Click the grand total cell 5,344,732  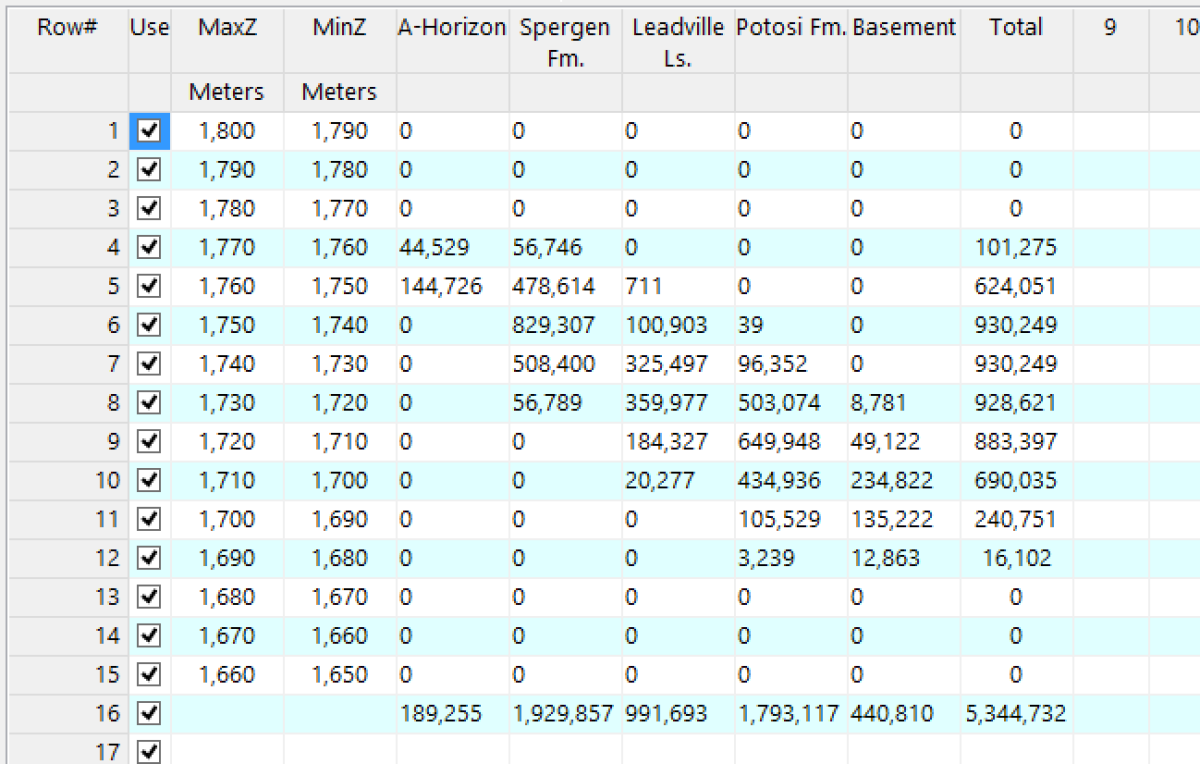1016,714
